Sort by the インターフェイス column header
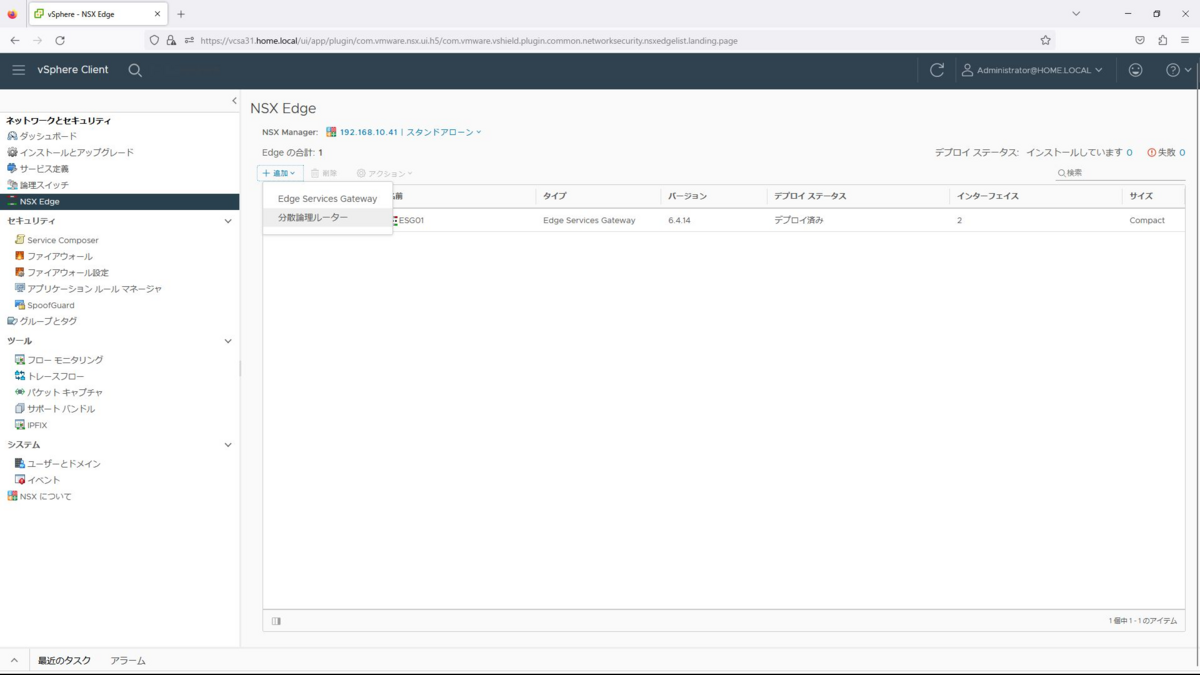1200x675 pixels. click(x=988, y=196)
